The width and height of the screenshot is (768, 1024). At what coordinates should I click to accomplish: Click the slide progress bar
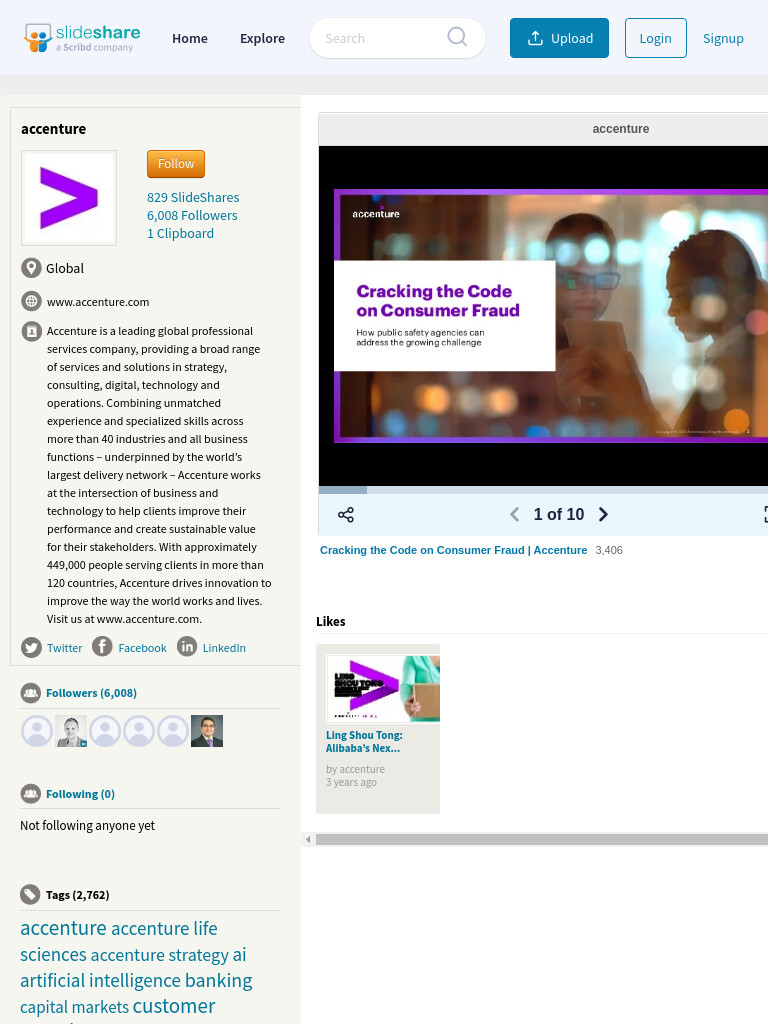click(543, 490)
